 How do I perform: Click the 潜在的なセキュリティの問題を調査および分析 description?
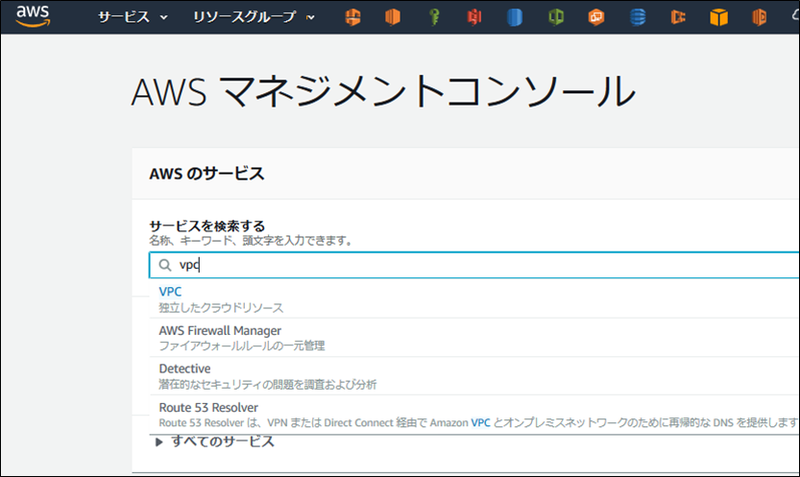click(268, 384)
